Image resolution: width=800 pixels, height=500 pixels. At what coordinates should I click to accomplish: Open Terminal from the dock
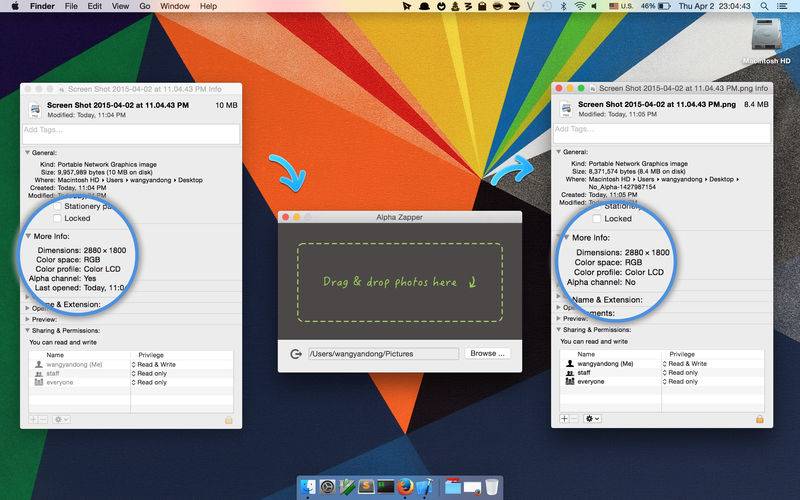tap(384, 486)
